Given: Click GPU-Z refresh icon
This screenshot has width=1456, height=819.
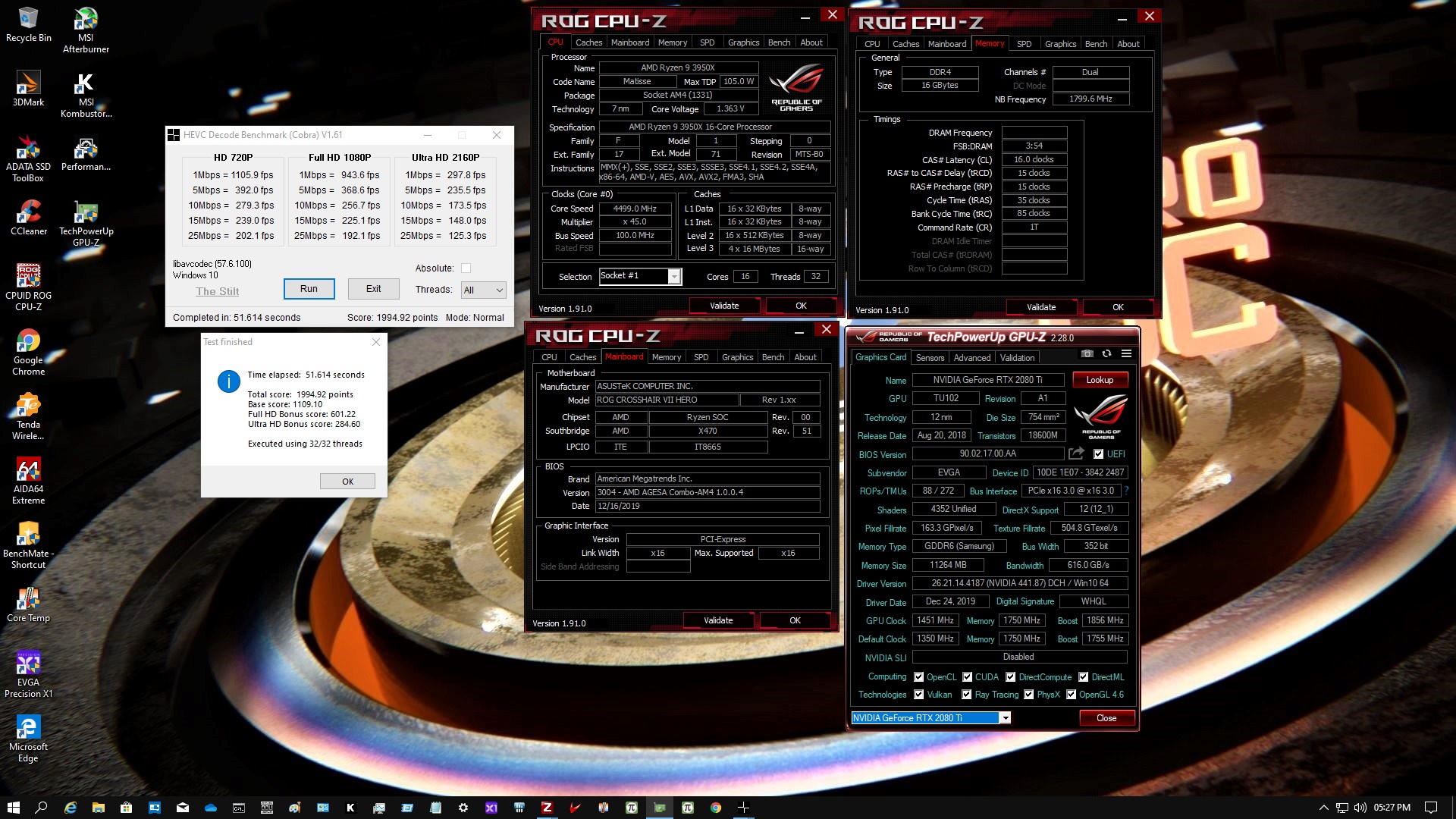Looking at the screenshot, I should (x=1106, y=353).
